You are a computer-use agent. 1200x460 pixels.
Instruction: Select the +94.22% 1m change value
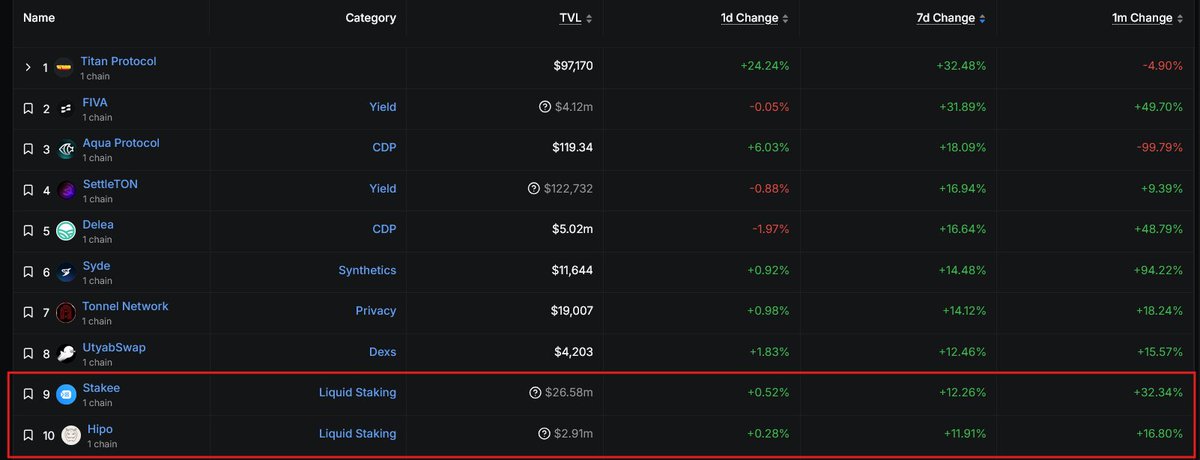[1159, 270]
